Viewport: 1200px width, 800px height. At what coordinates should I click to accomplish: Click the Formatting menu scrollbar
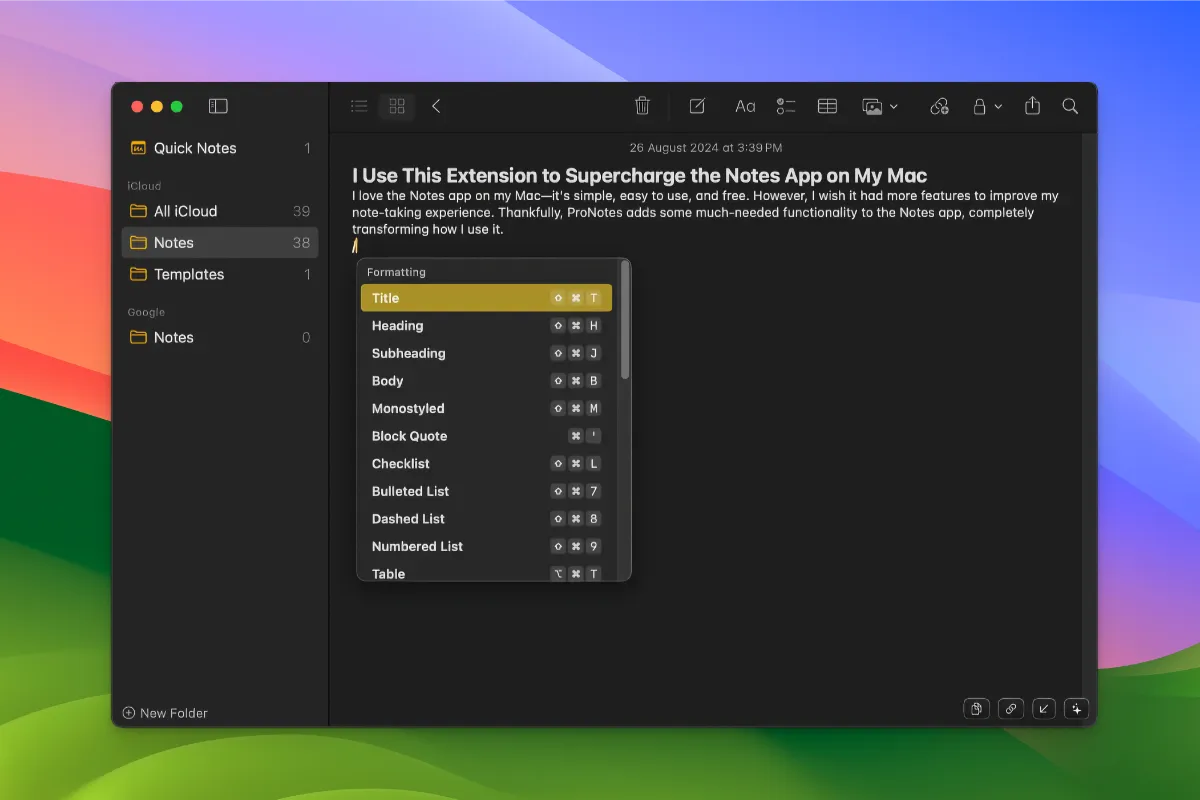coord(625,320)
